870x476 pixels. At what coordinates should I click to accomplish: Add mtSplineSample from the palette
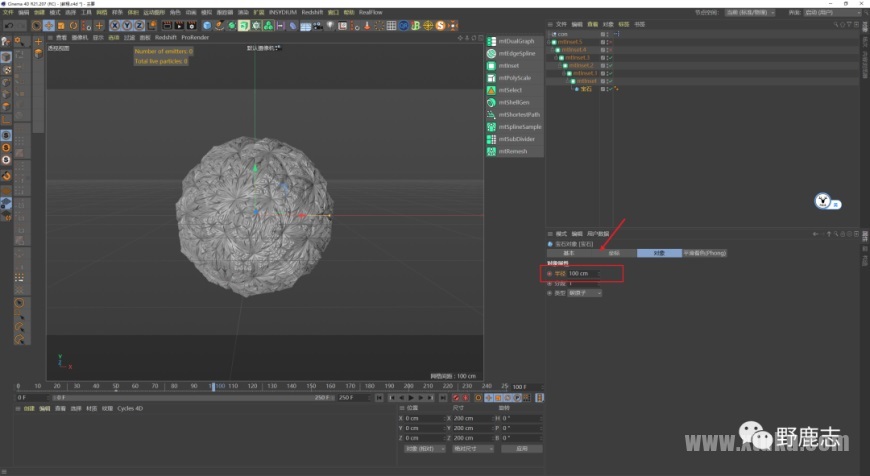(x=514, y=126)
